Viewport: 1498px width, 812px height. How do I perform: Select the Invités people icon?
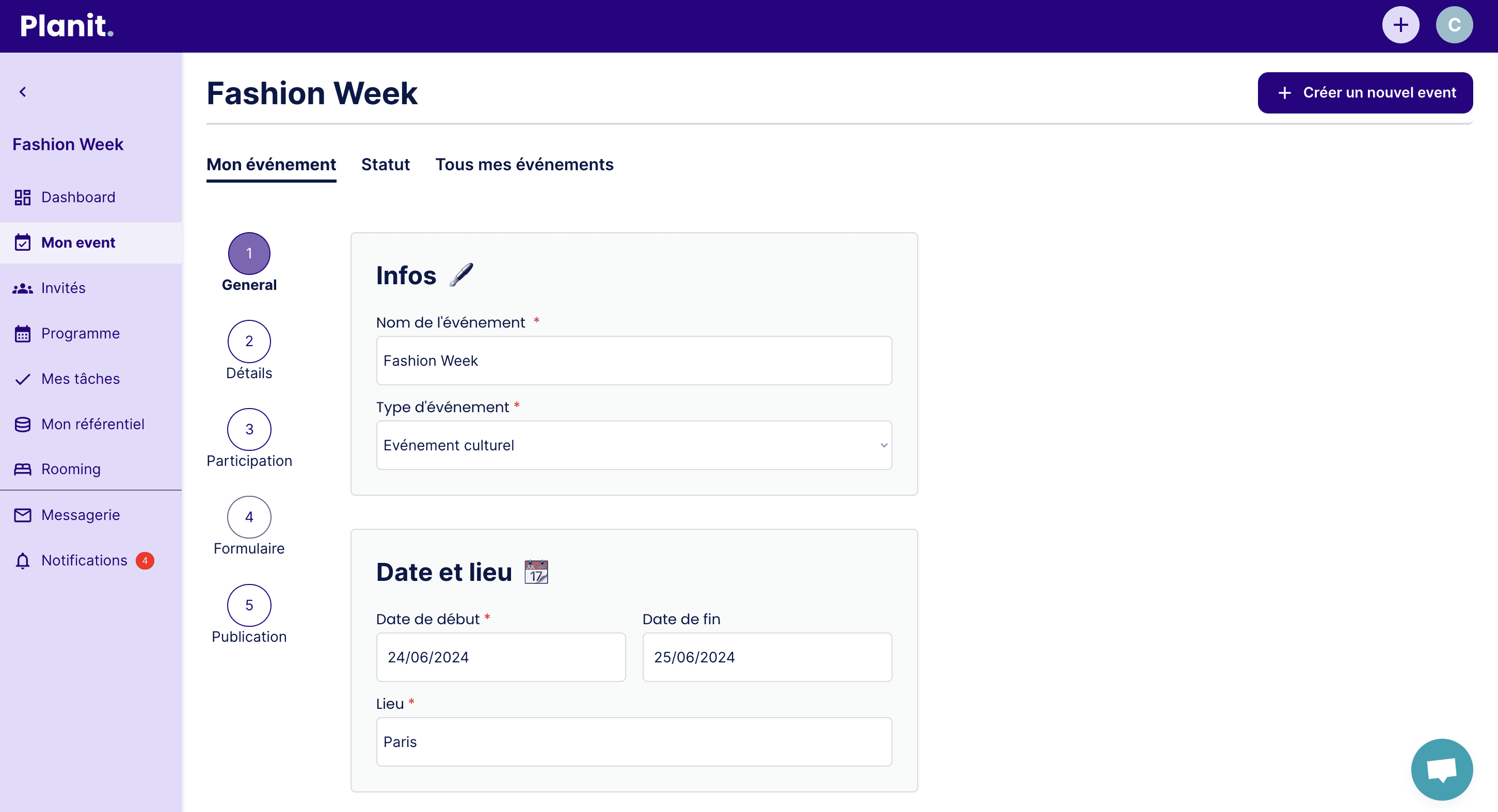(23, 288)
